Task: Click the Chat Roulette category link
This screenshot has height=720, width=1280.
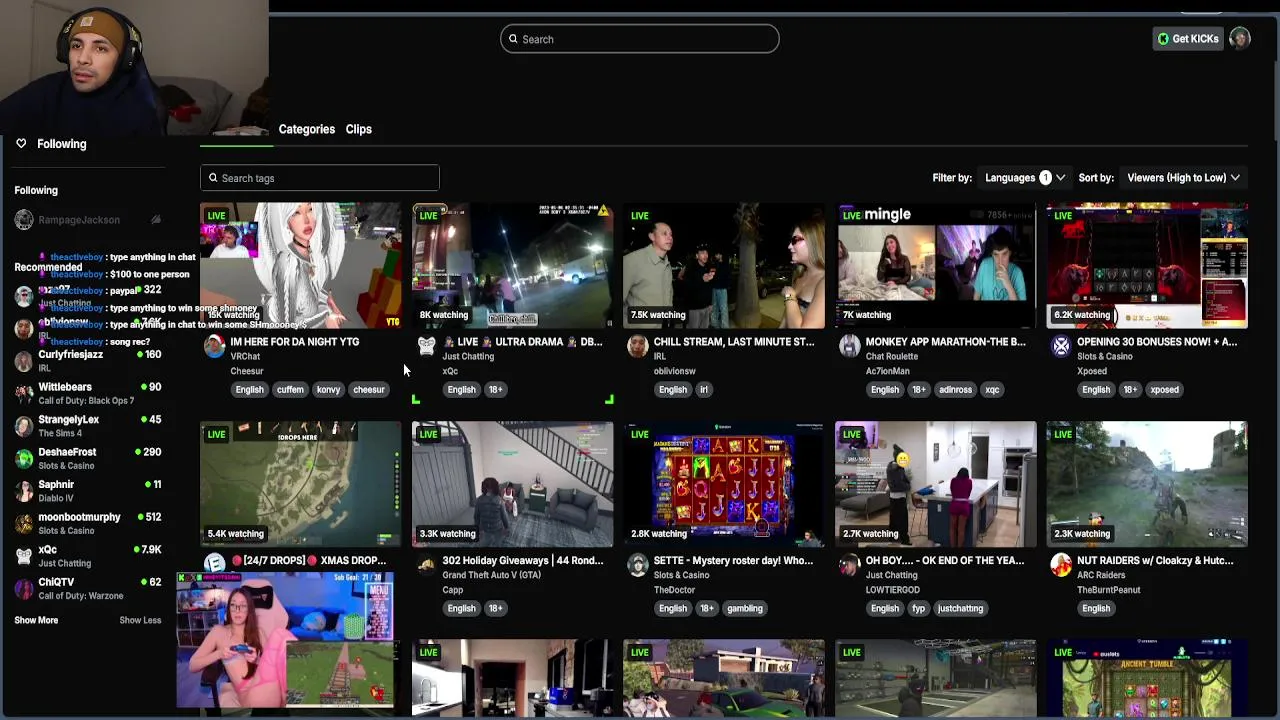Action: (x=892, y=357)
